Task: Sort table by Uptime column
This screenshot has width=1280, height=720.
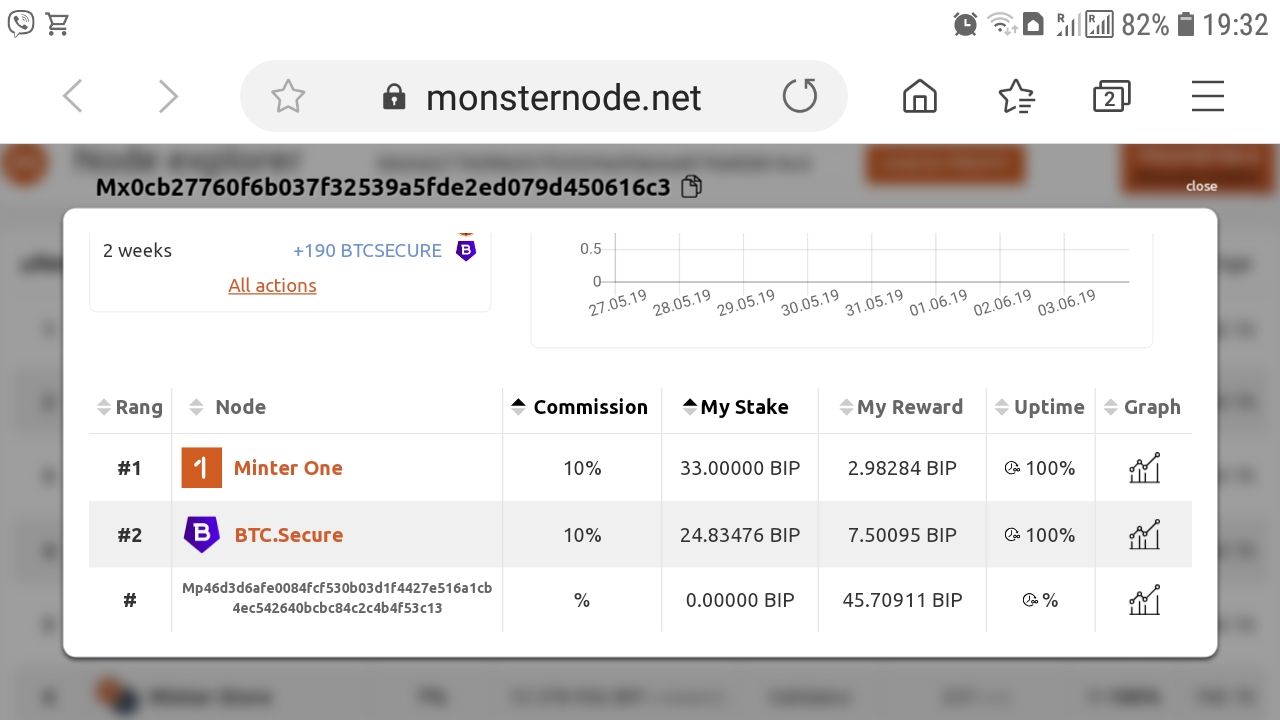Action: click(x=1041, y=407)
